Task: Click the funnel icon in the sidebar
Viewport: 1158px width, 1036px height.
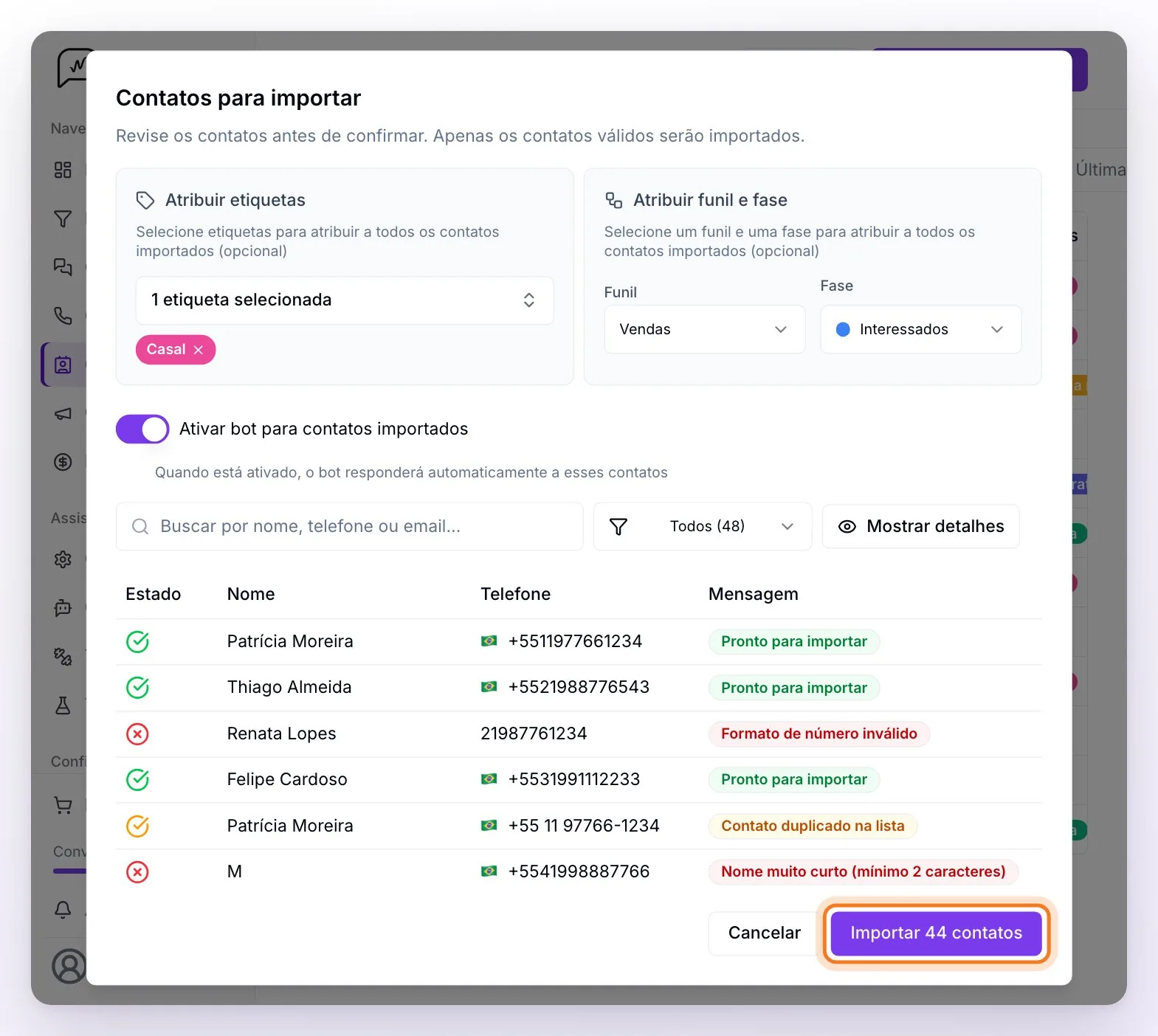Action: [x=63, y=219]
